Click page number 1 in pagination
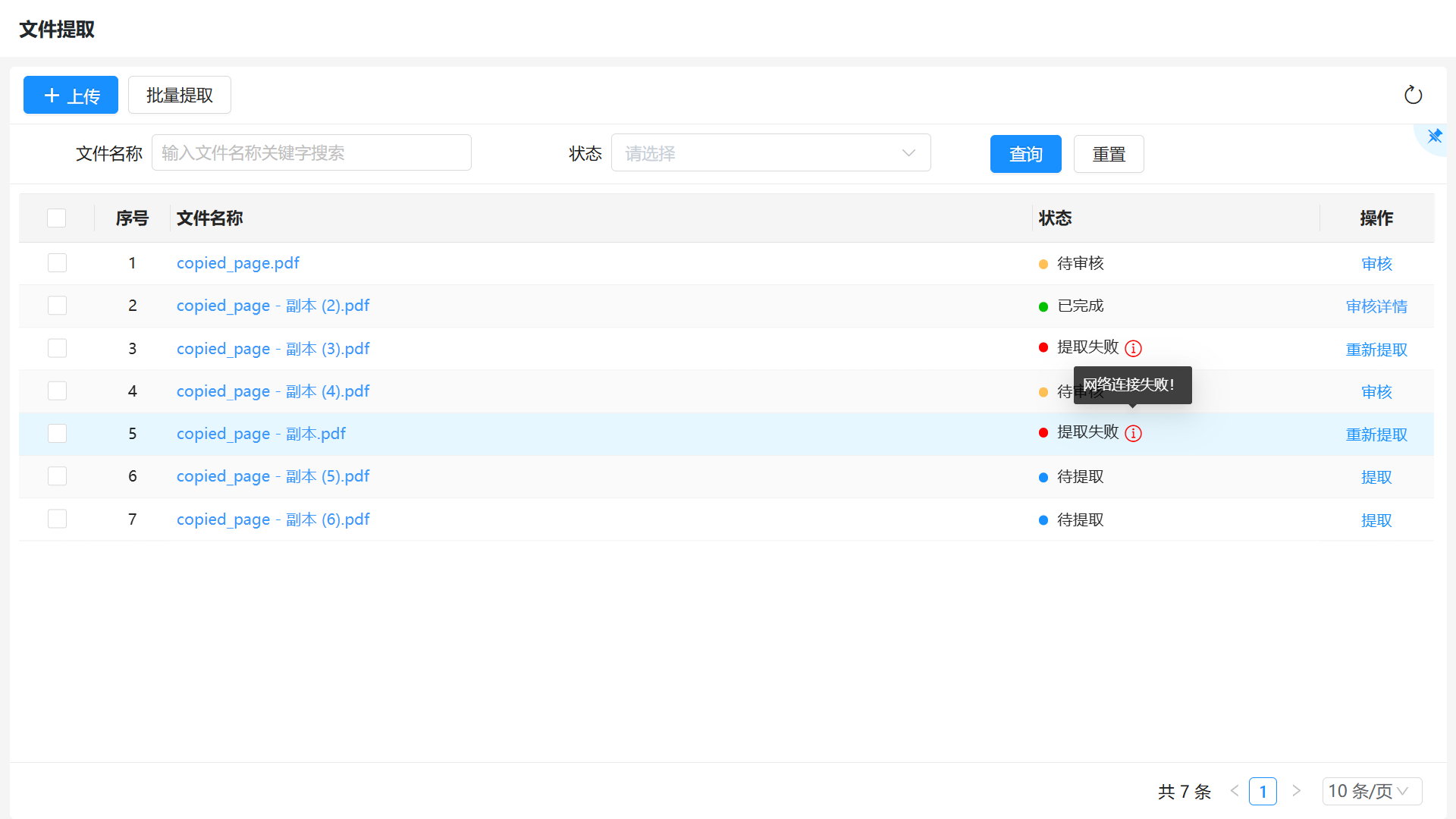The image size is (1456, 819). coord(1263,791)
